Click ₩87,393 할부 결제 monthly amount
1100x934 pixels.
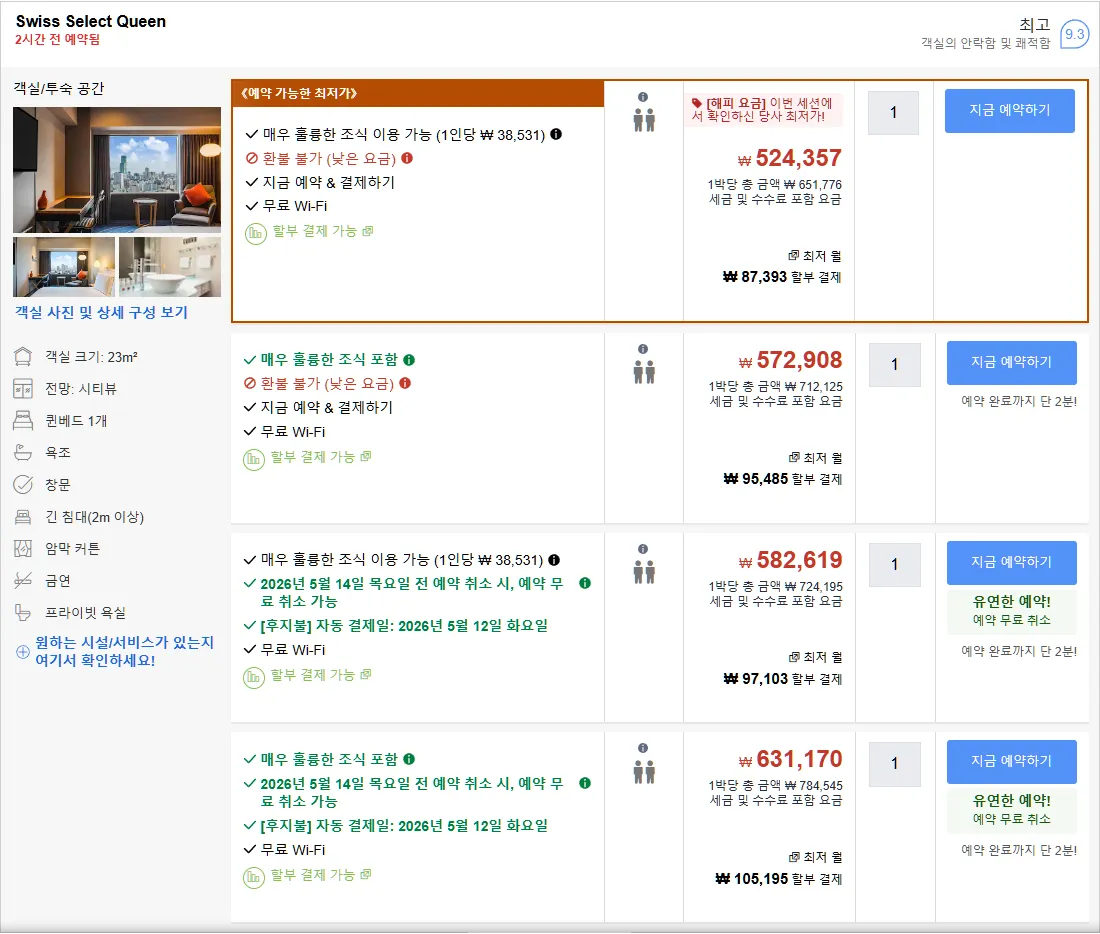(782, 277)
